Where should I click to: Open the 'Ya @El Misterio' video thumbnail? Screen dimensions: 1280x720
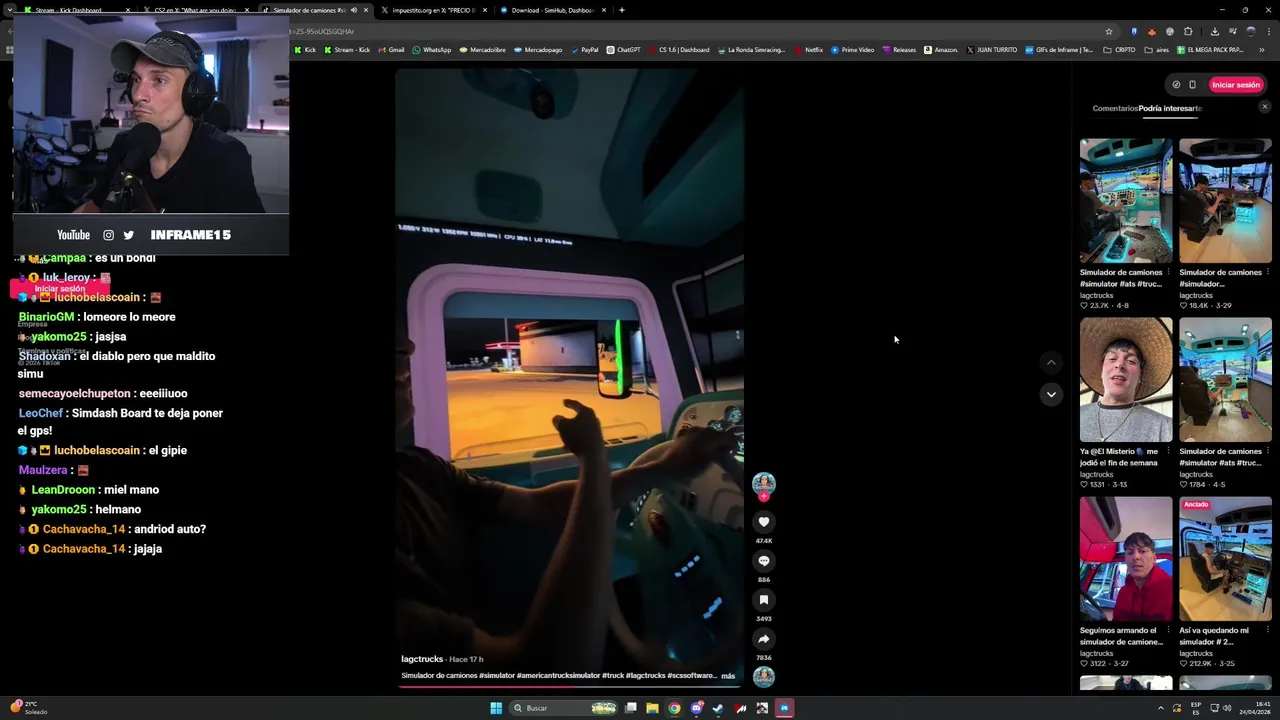1126,380
